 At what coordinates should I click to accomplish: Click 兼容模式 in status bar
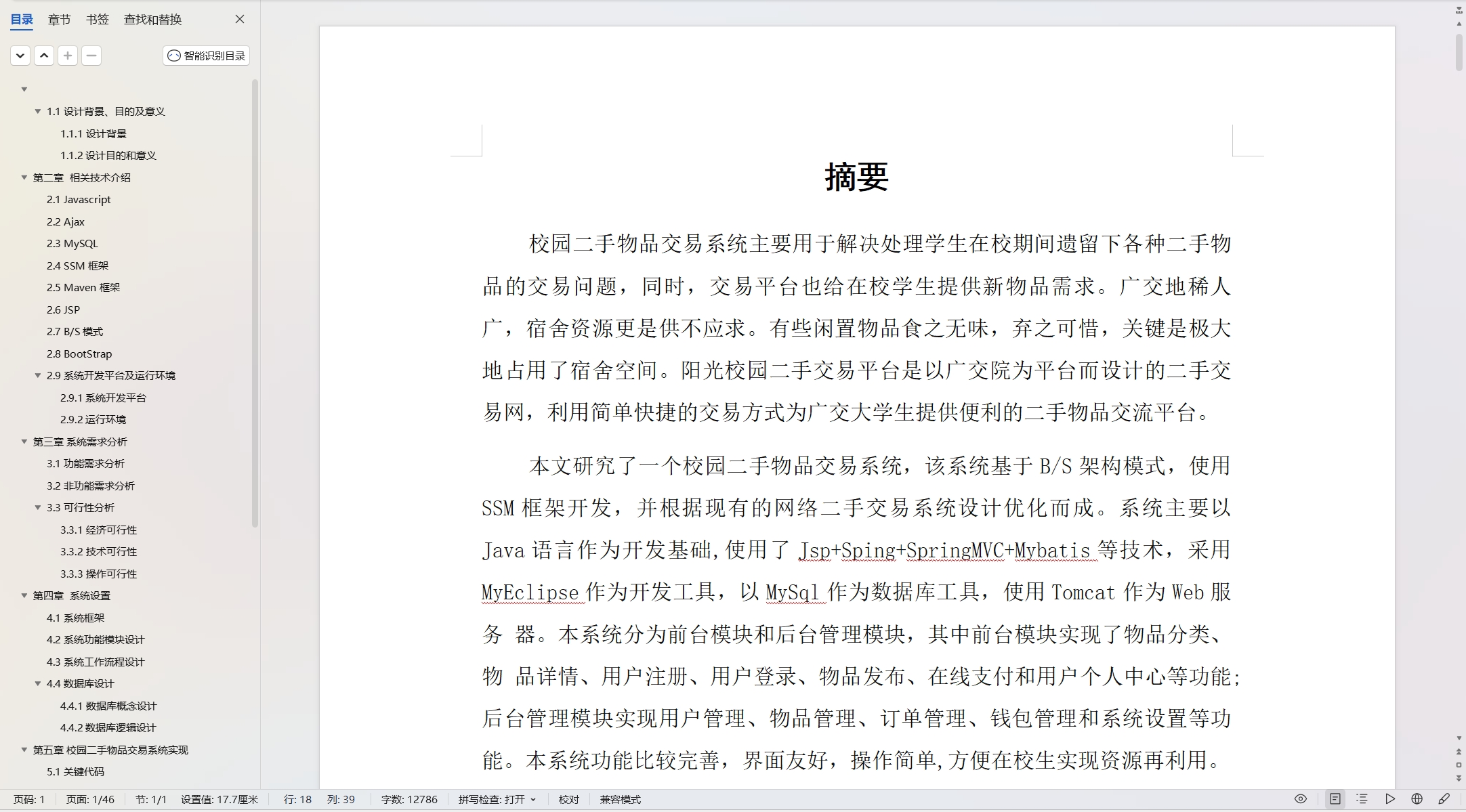[x=621, y=799]
